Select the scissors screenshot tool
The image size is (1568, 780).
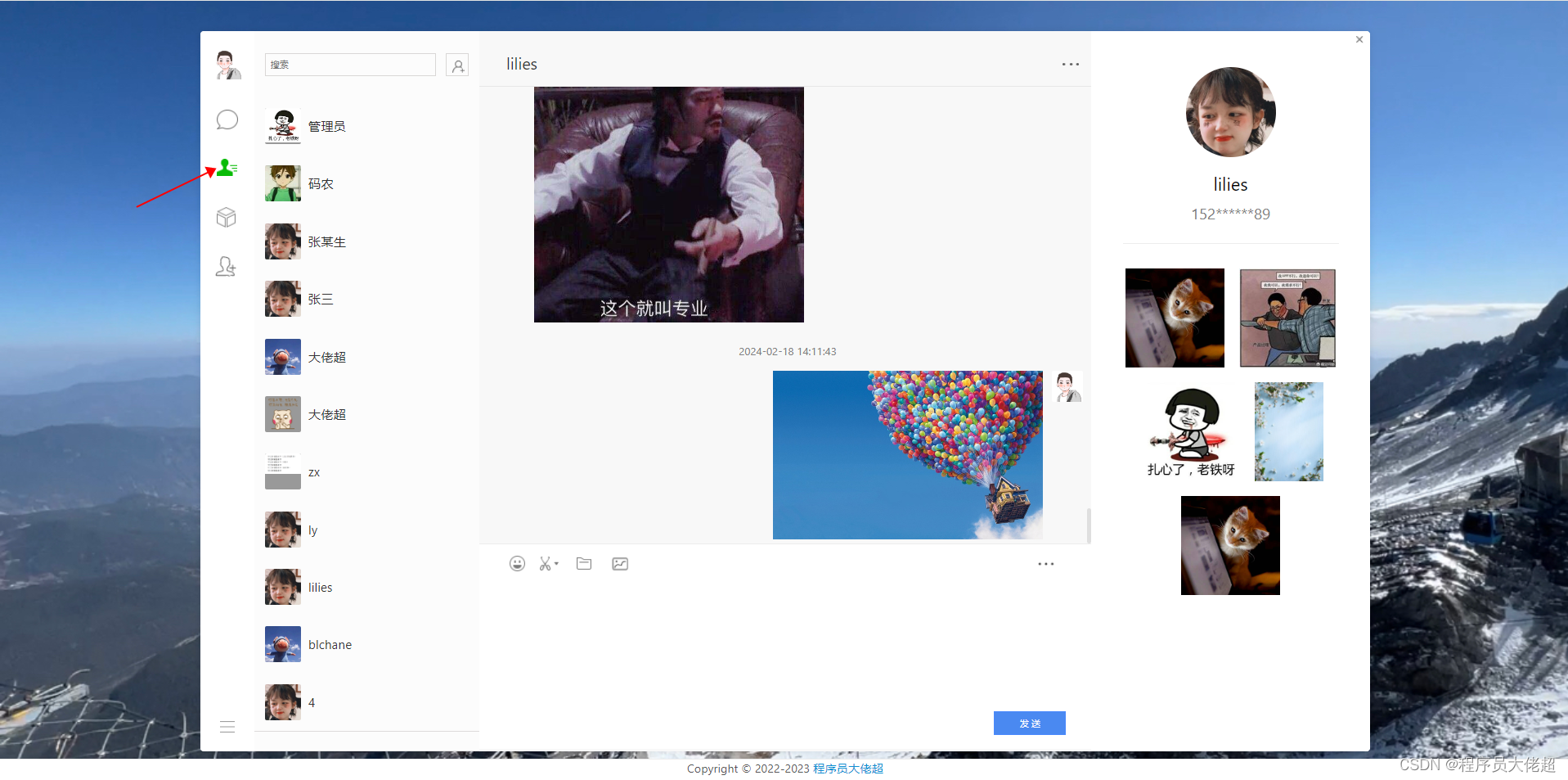click(545, 563)
